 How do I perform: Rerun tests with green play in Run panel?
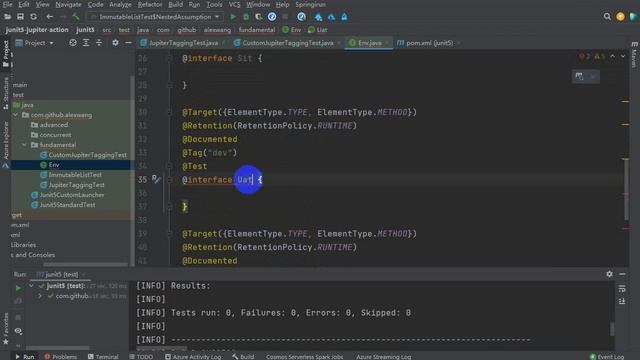(18, 288)
